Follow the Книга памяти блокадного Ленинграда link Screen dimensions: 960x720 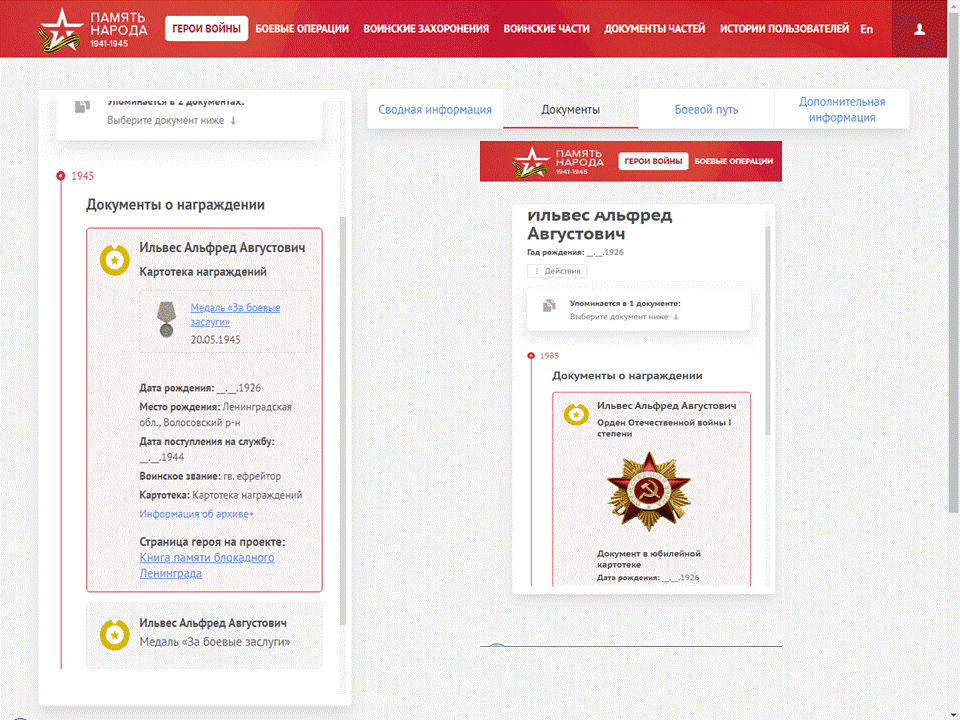(x=206, y=565)
